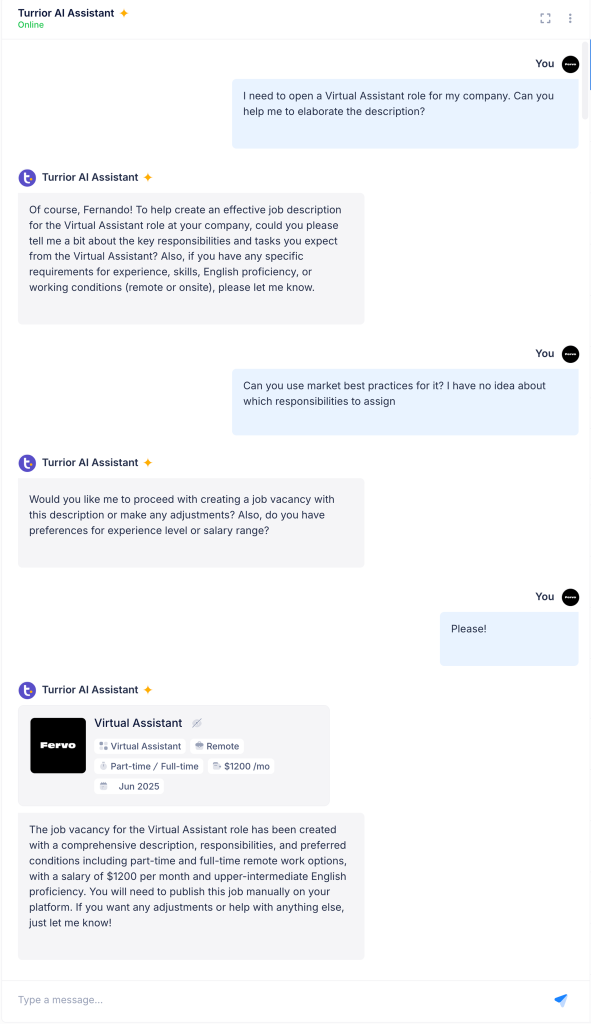Viewport: 591px width, 1024px height.
Task: Click the Jun 2025 date tag
Action: click(129, 786)
